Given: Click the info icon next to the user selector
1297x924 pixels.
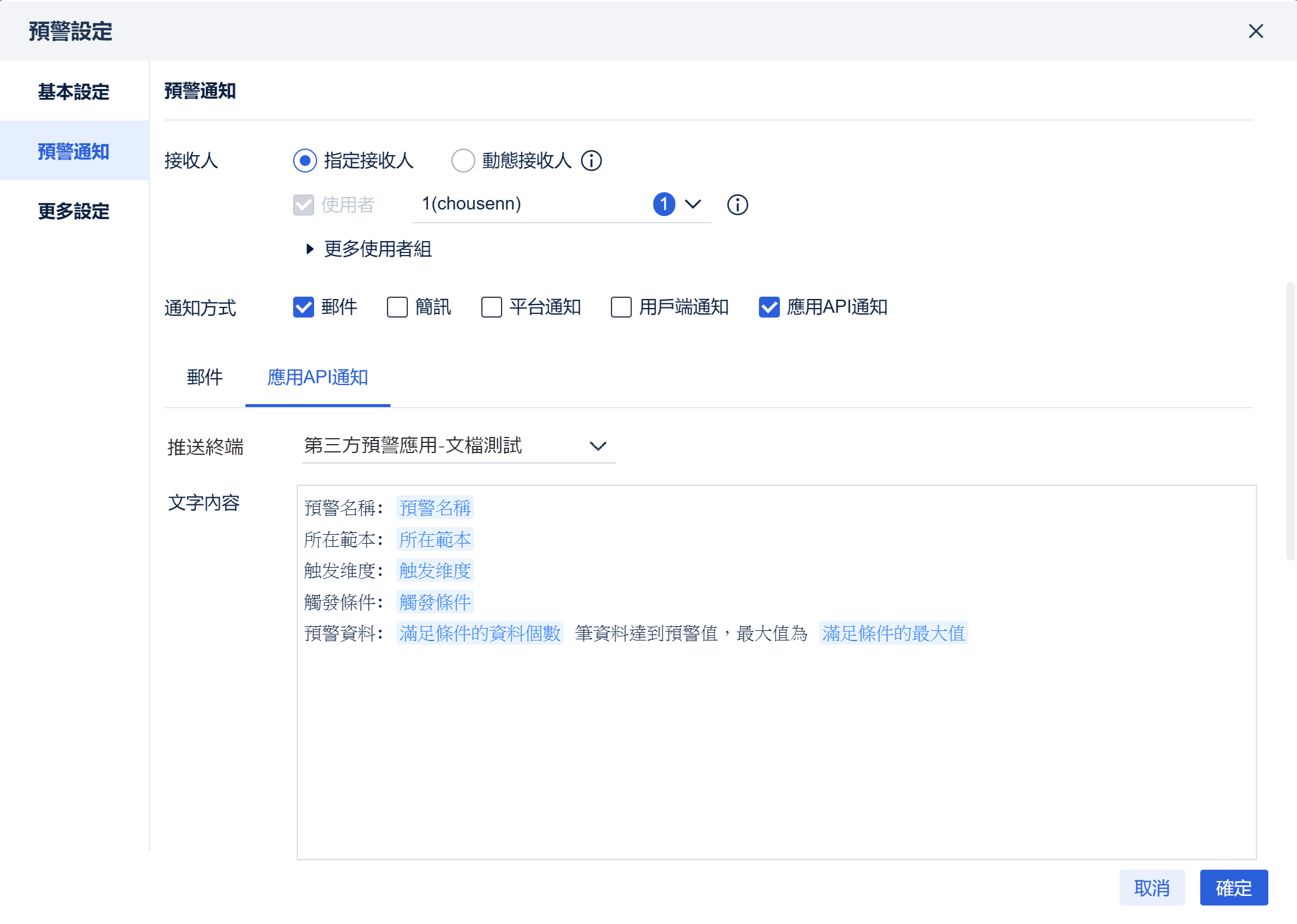Looking at the screenshot, I should point(737,205).
